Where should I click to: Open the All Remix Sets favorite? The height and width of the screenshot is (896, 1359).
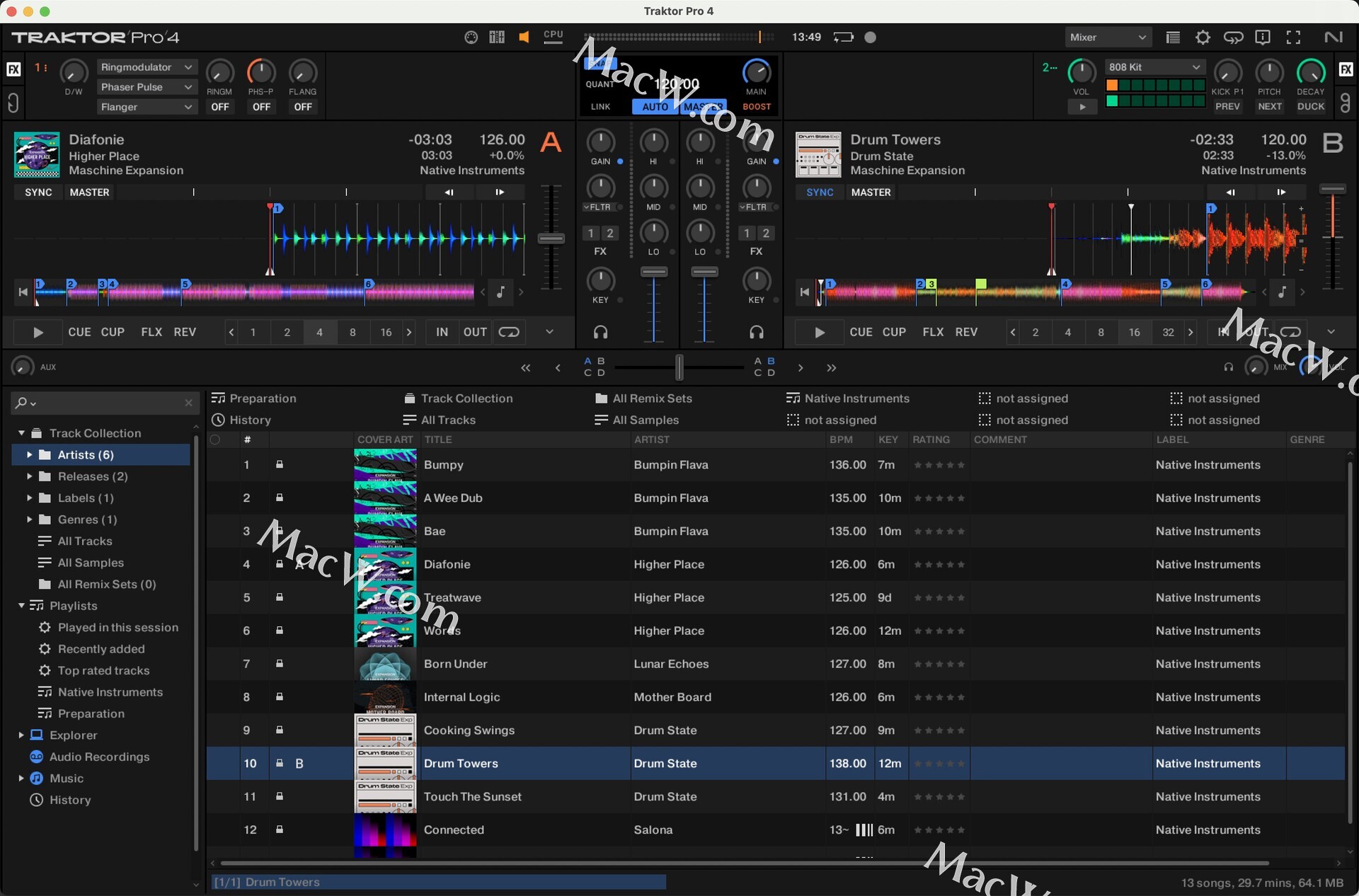[x=643, y=398]
